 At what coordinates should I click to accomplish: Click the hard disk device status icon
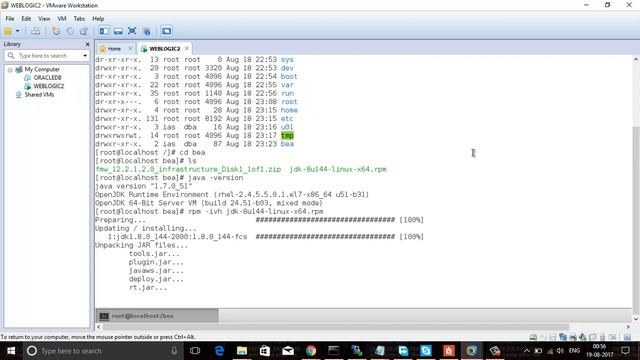(x=533, y=337)
